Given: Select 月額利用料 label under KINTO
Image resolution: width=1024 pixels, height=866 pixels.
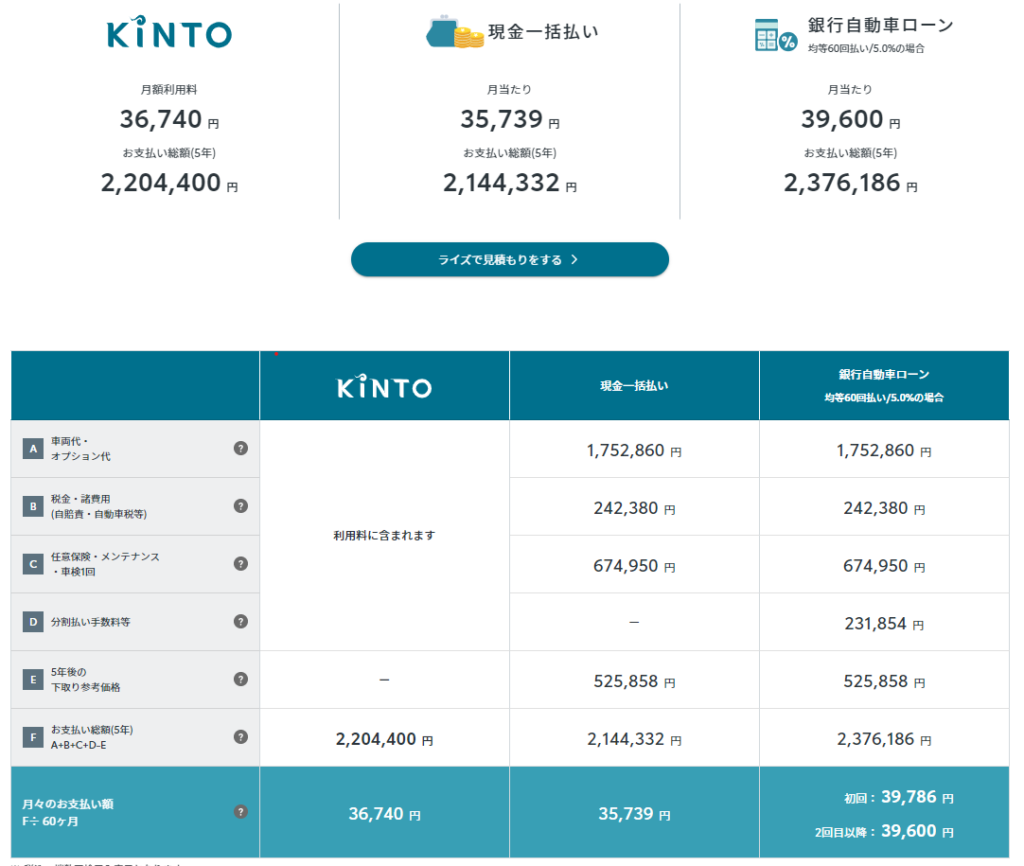Looking at the screenshot, I should click(x=169, y=89).
